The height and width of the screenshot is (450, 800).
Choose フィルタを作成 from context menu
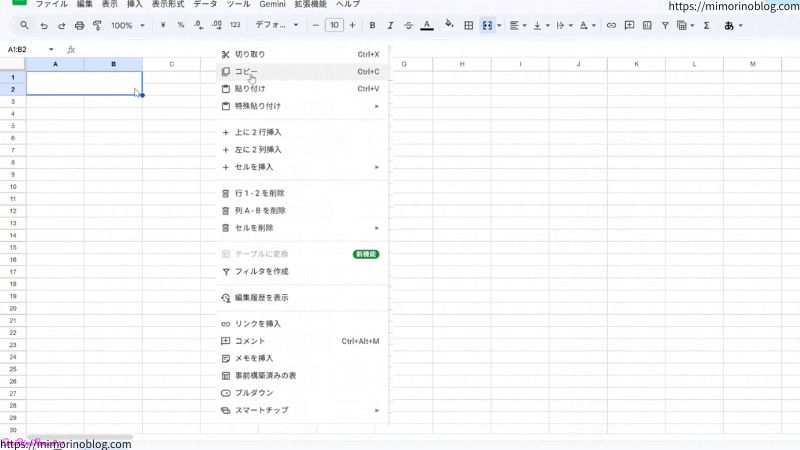point(302,271)
